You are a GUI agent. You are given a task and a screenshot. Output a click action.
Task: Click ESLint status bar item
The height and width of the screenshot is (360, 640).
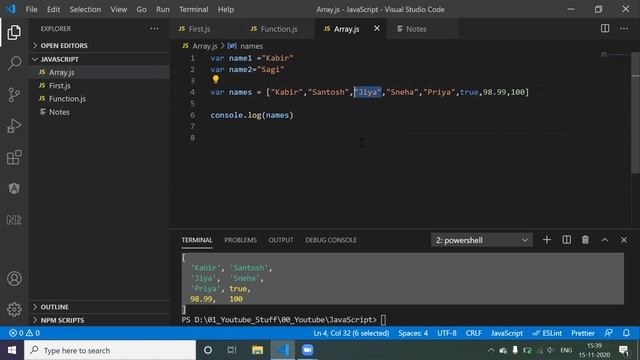[x=547, y=333]
